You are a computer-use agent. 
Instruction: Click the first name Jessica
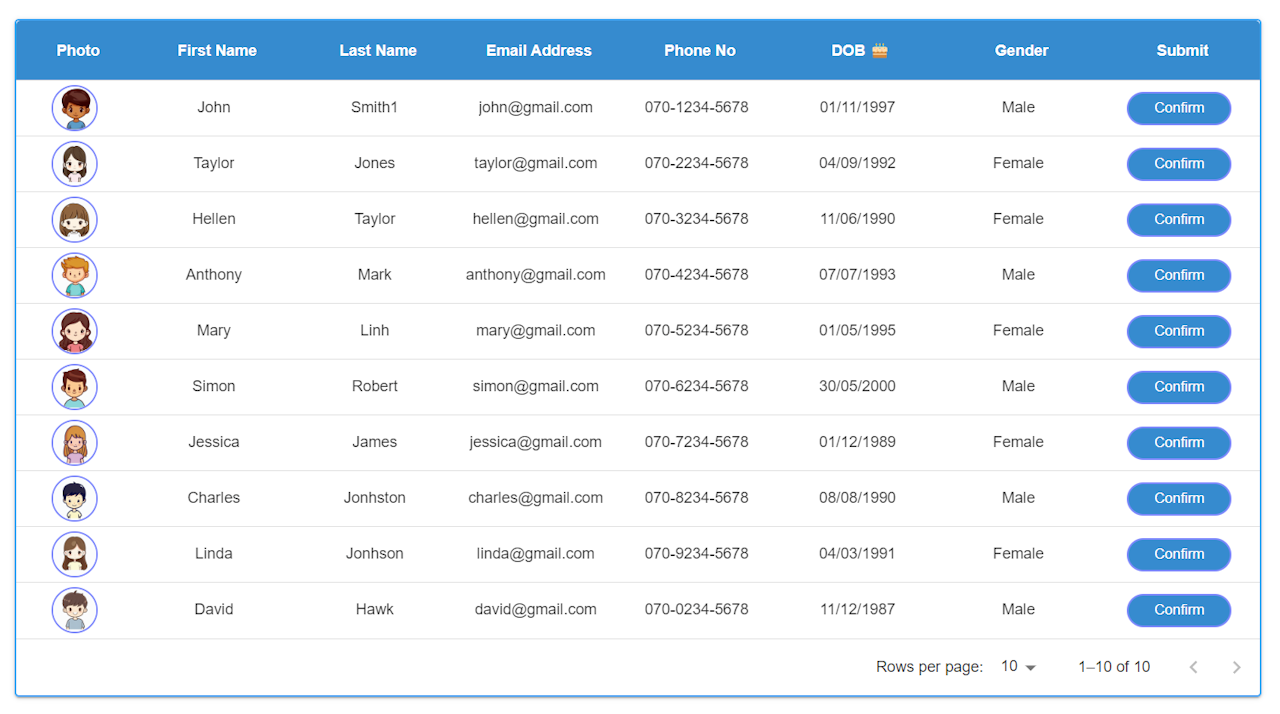214,442
